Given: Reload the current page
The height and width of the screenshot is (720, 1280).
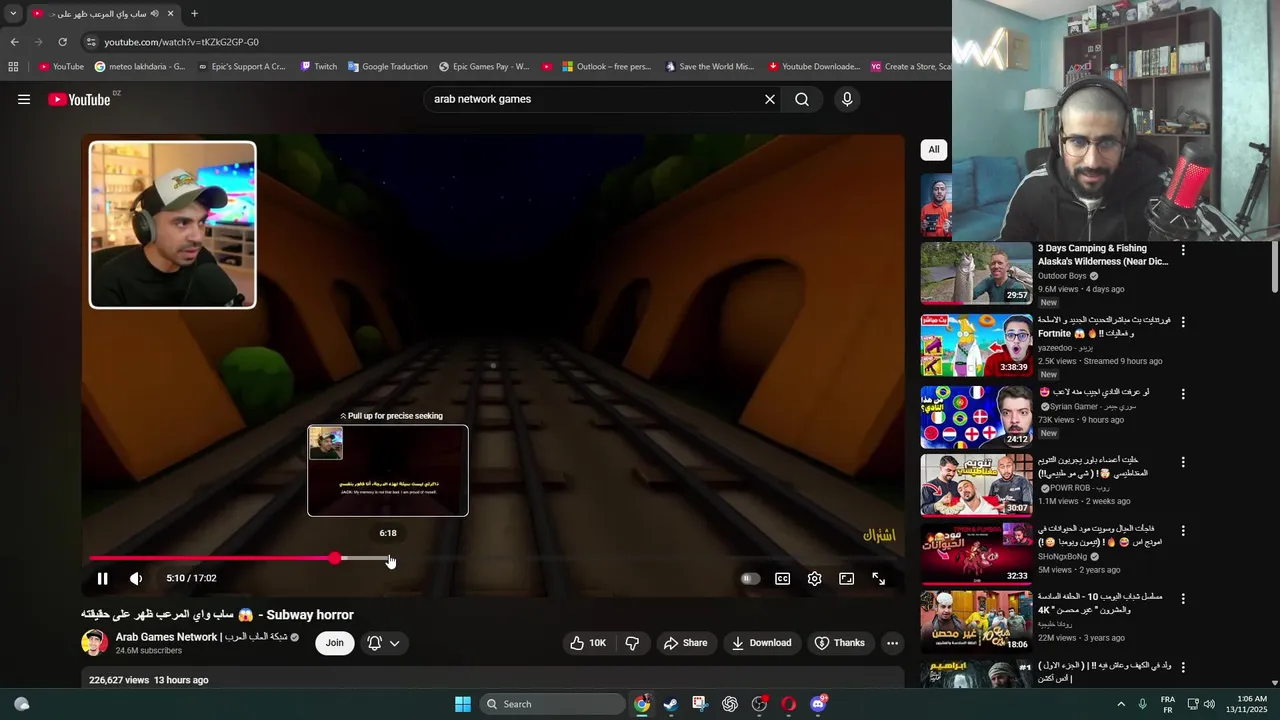Looking at the screenshot, I should [x=62, y=42].
